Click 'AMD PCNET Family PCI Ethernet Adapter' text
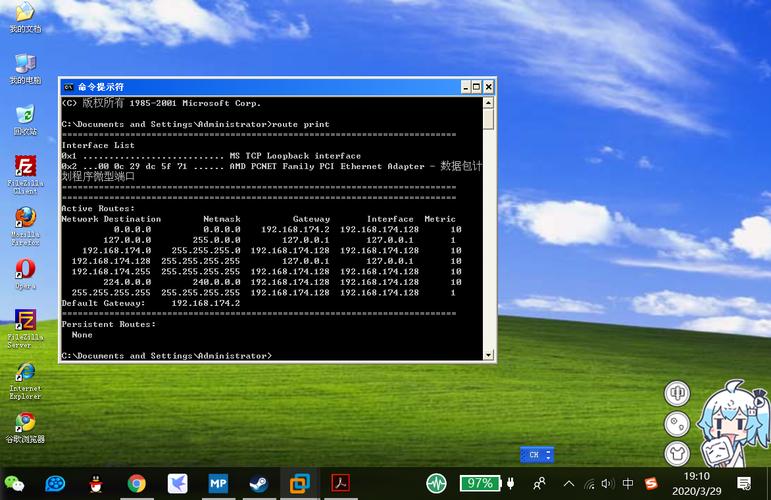 [x=326, y=166]
